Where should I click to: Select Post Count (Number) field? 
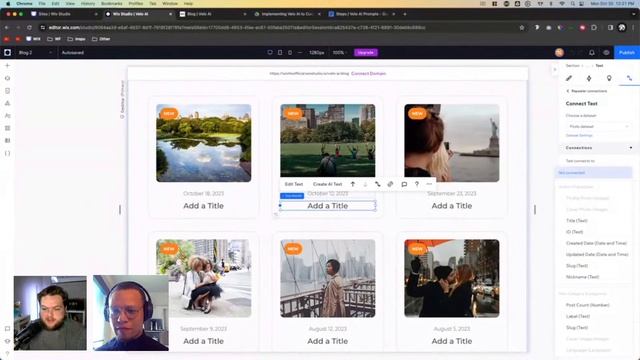coord(588,305)
